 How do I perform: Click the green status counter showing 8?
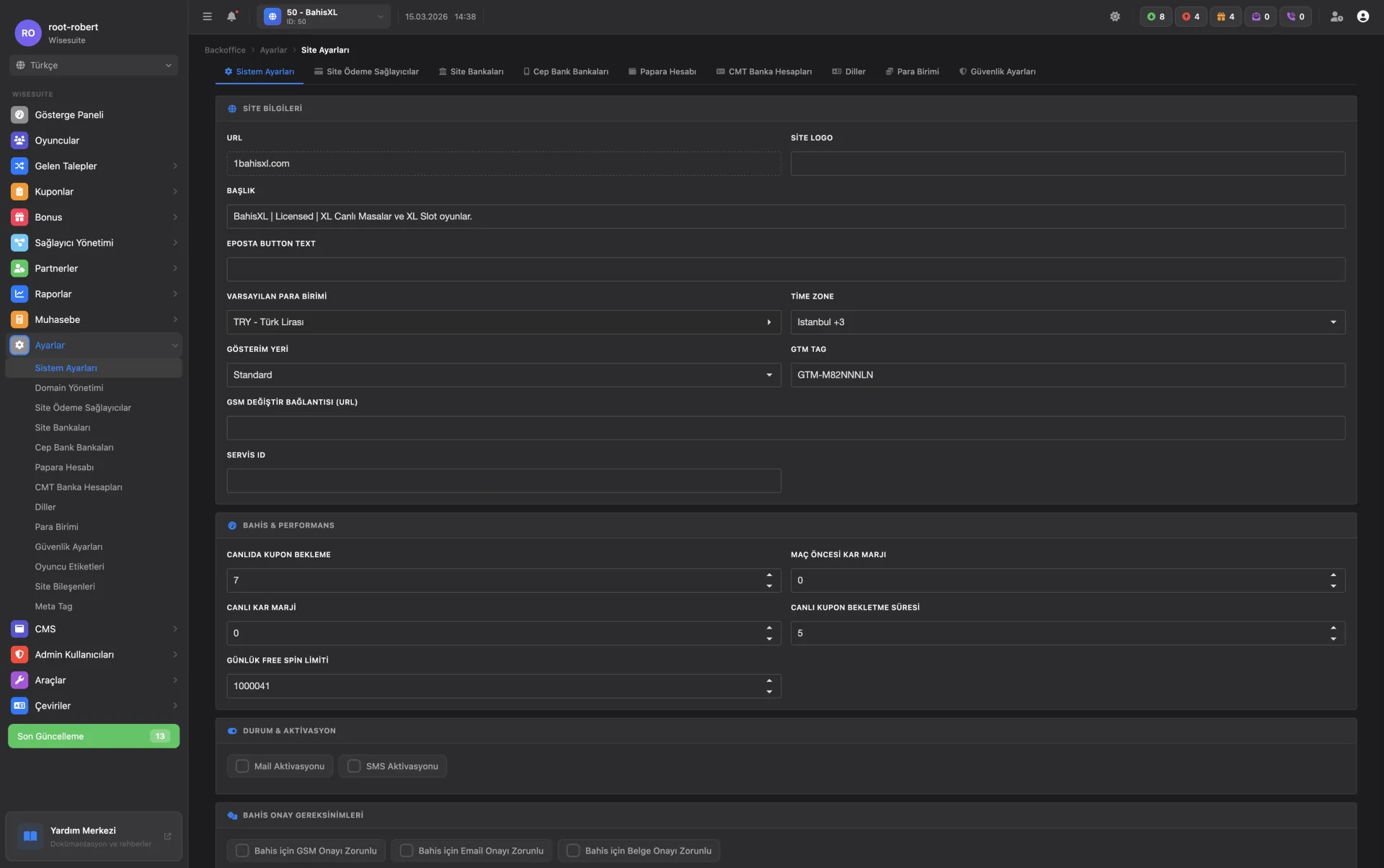(1155, 17)
